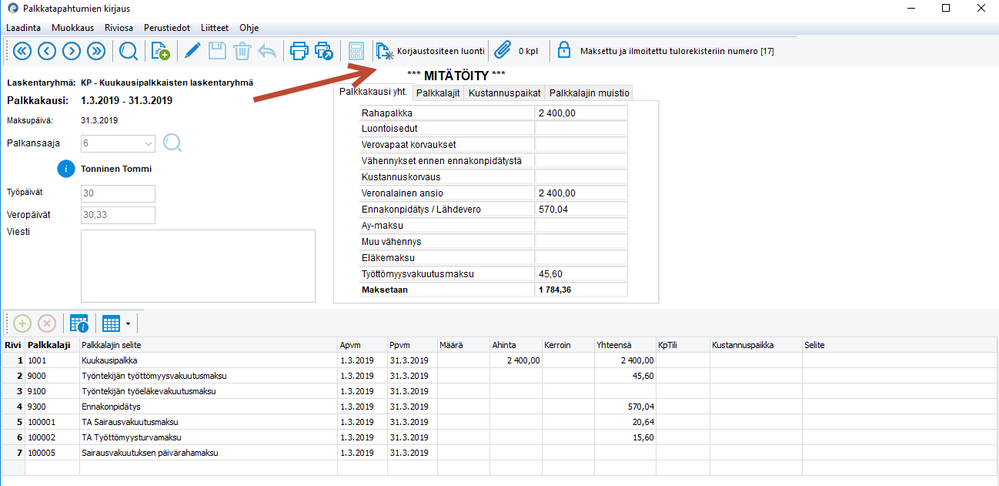Add a new row with the green plus
This screenshot has height=486, width=999.
22,324
